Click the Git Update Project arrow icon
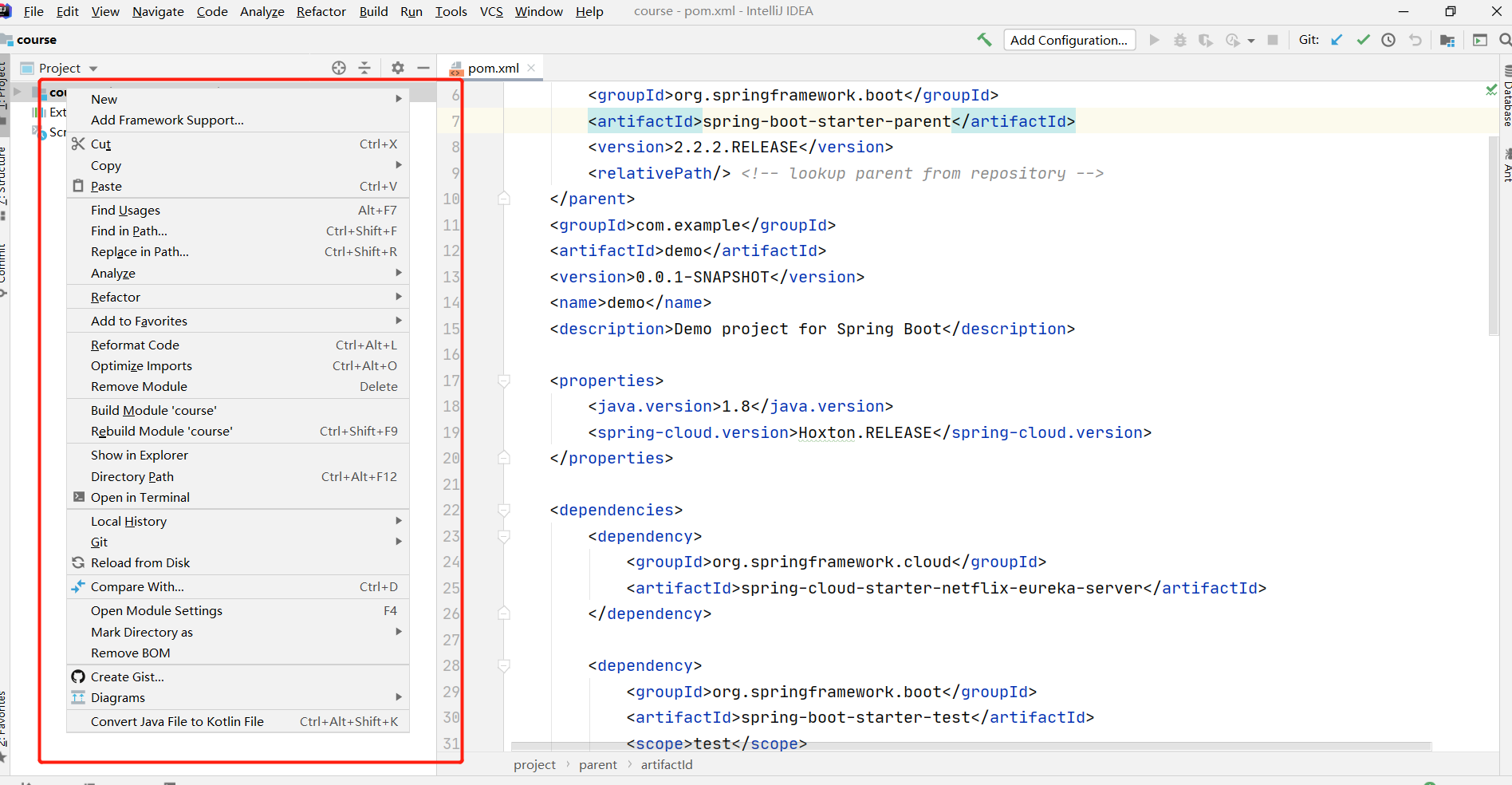This screenshot has width=1512, height=785. point(1337,40)
